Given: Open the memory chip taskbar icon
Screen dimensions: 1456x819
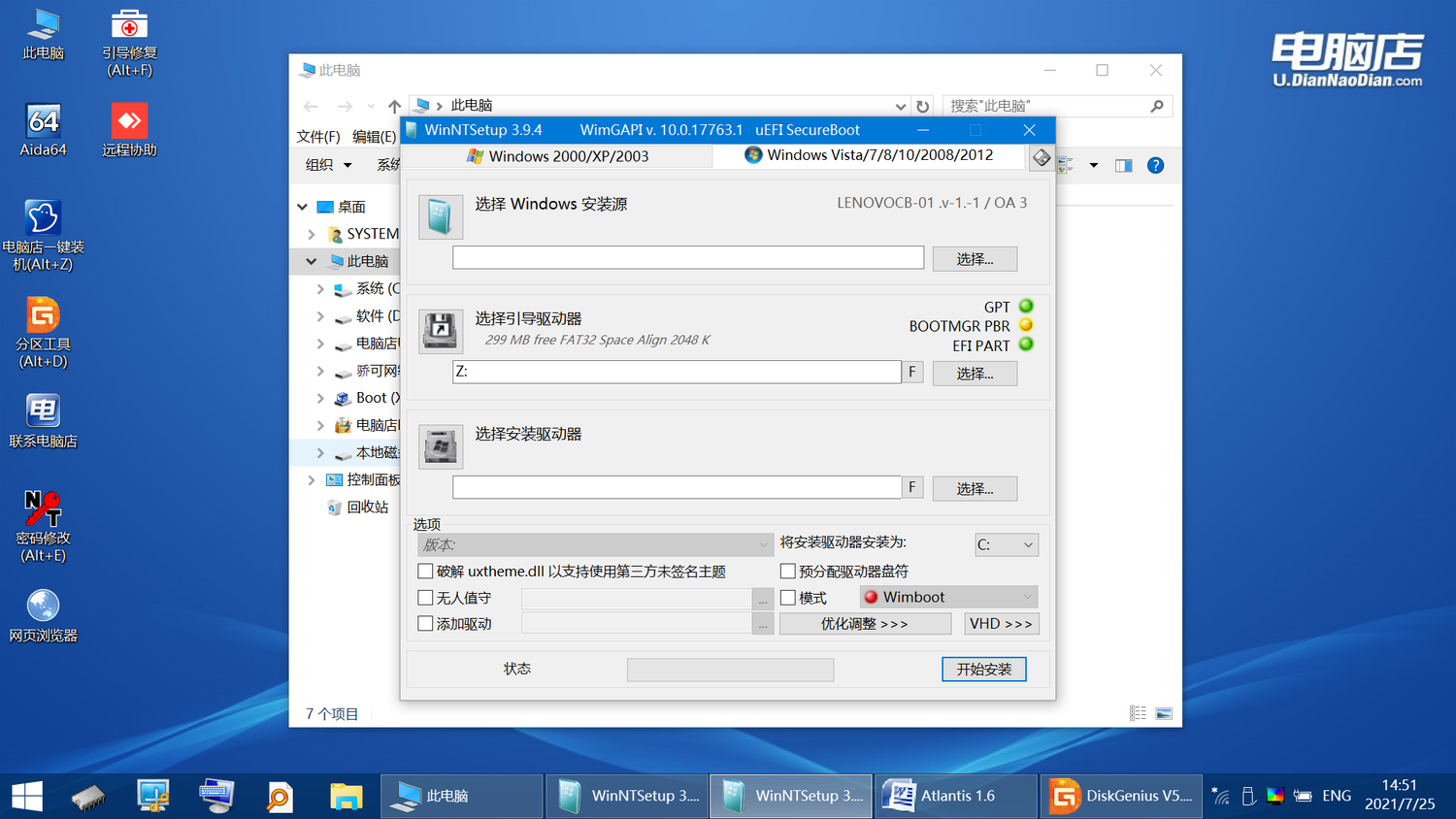Looking at the screenshot, I should (x=88, y=797).
